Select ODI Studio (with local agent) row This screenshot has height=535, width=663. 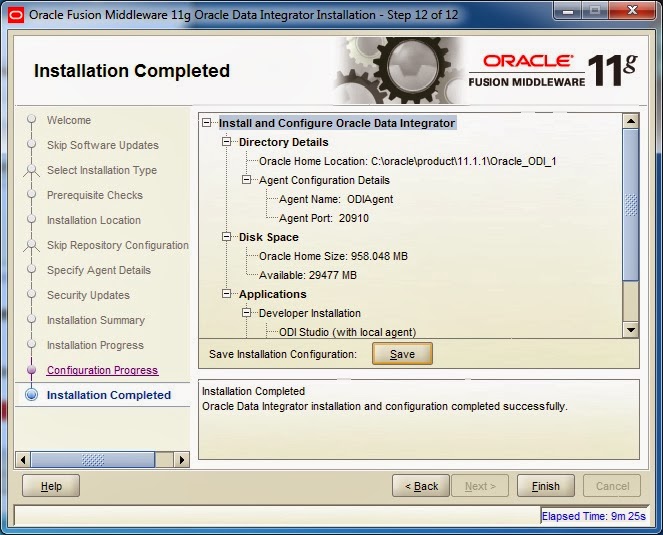348,332
